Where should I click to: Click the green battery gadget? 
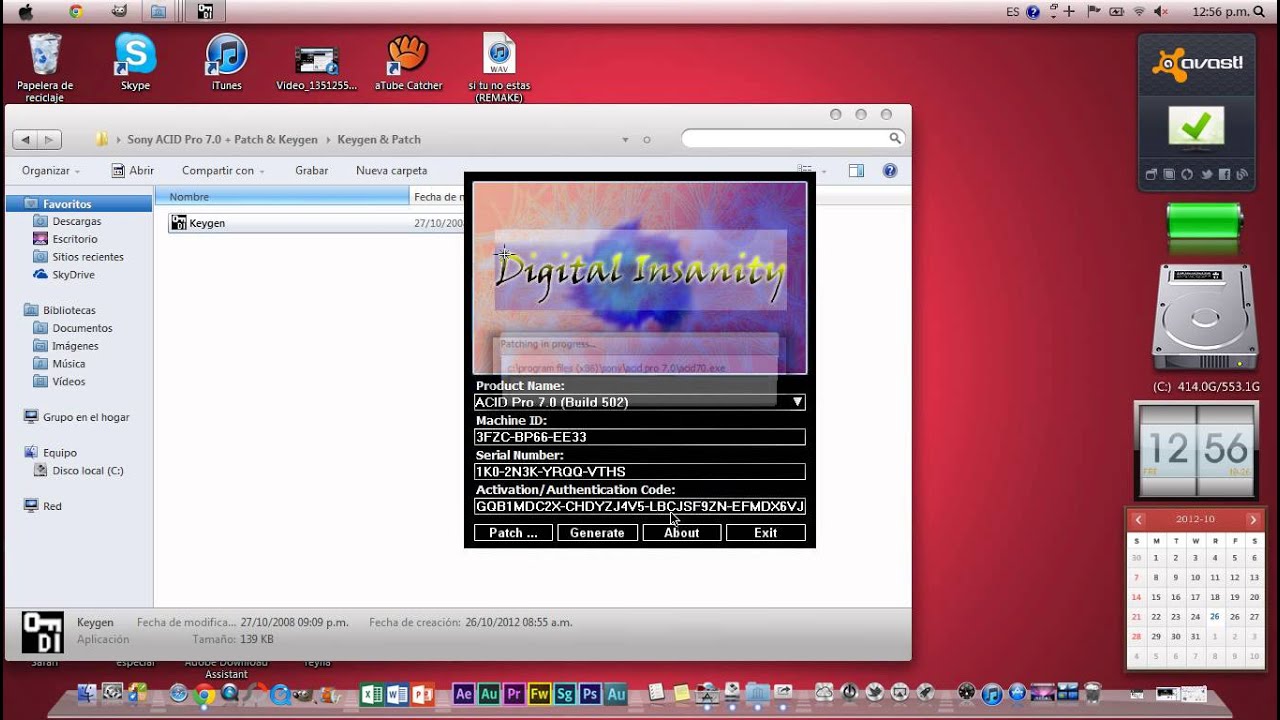coord(1205,221)
